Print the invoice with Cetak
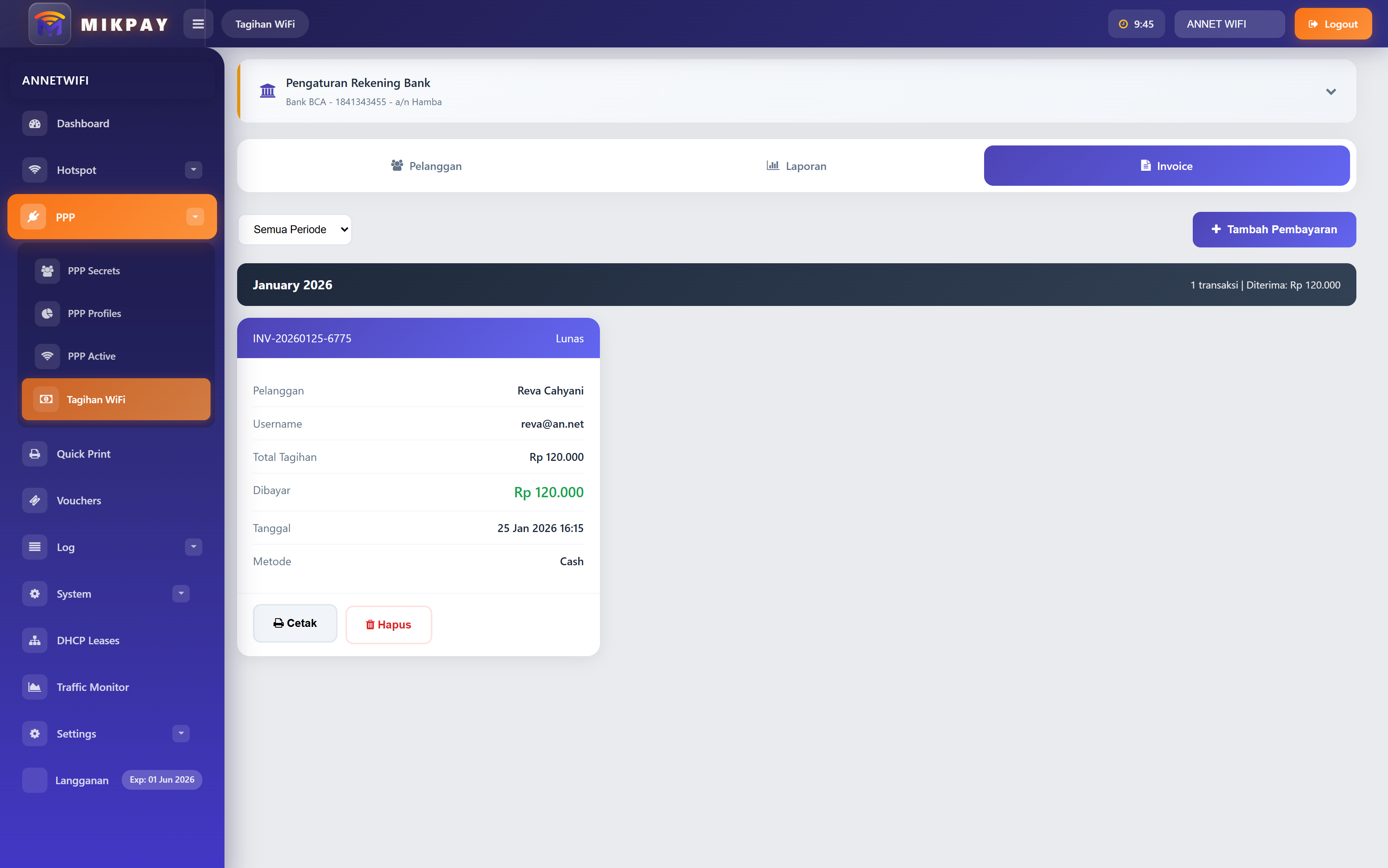 pyautogui.click(x=295, y=623)
